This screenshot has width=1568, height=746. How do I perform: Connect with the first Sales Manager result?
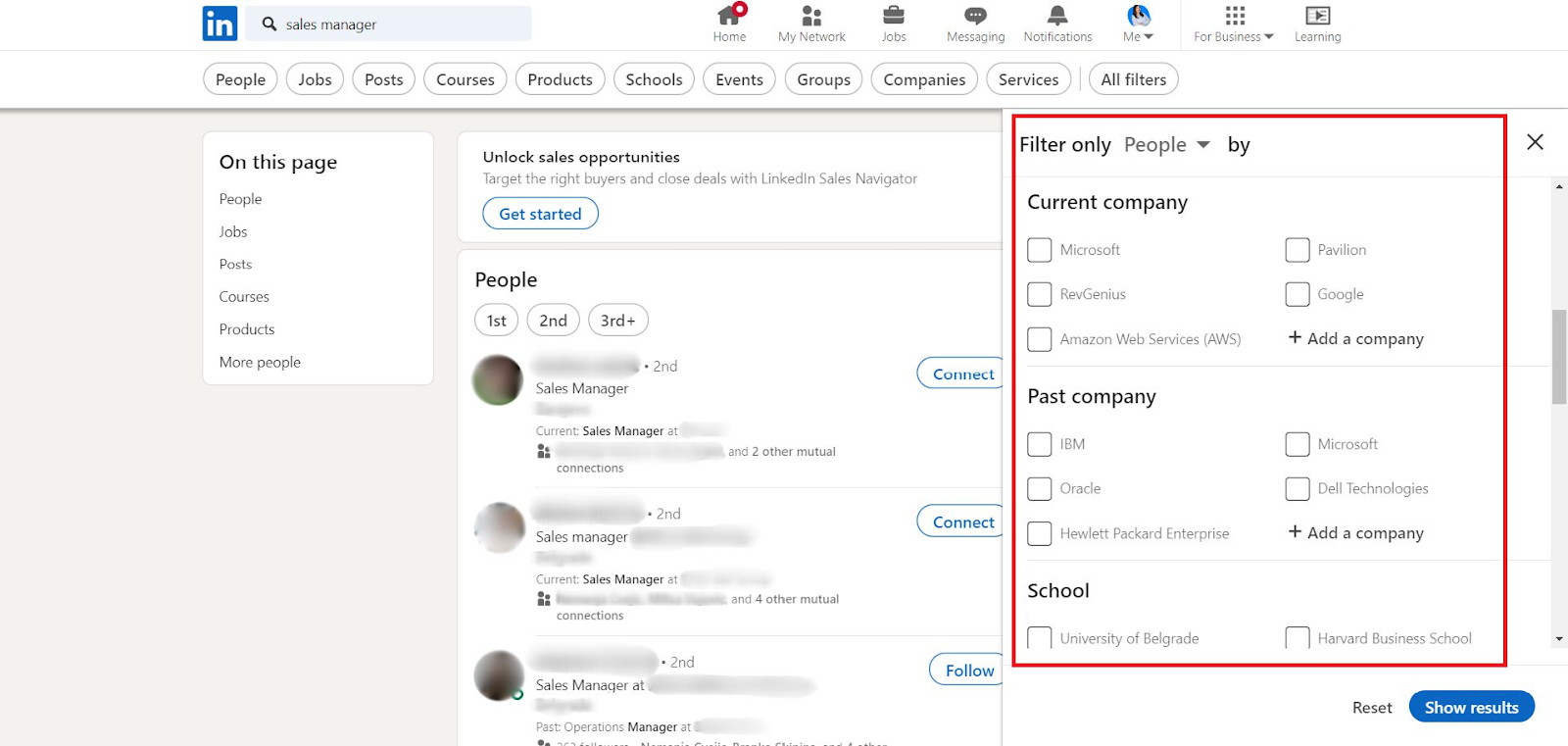(x=960, y=373)
